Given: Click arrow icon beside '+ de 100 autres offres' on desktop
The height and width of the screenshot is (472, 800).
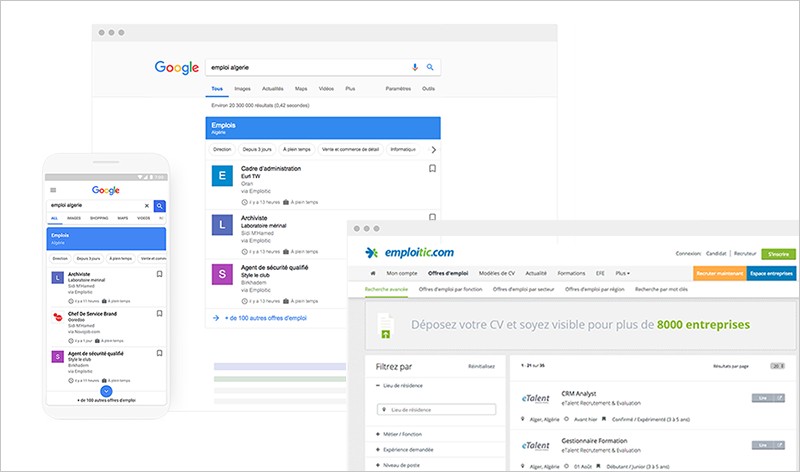Looking at the screenshot, I should (x=216, y=318).
